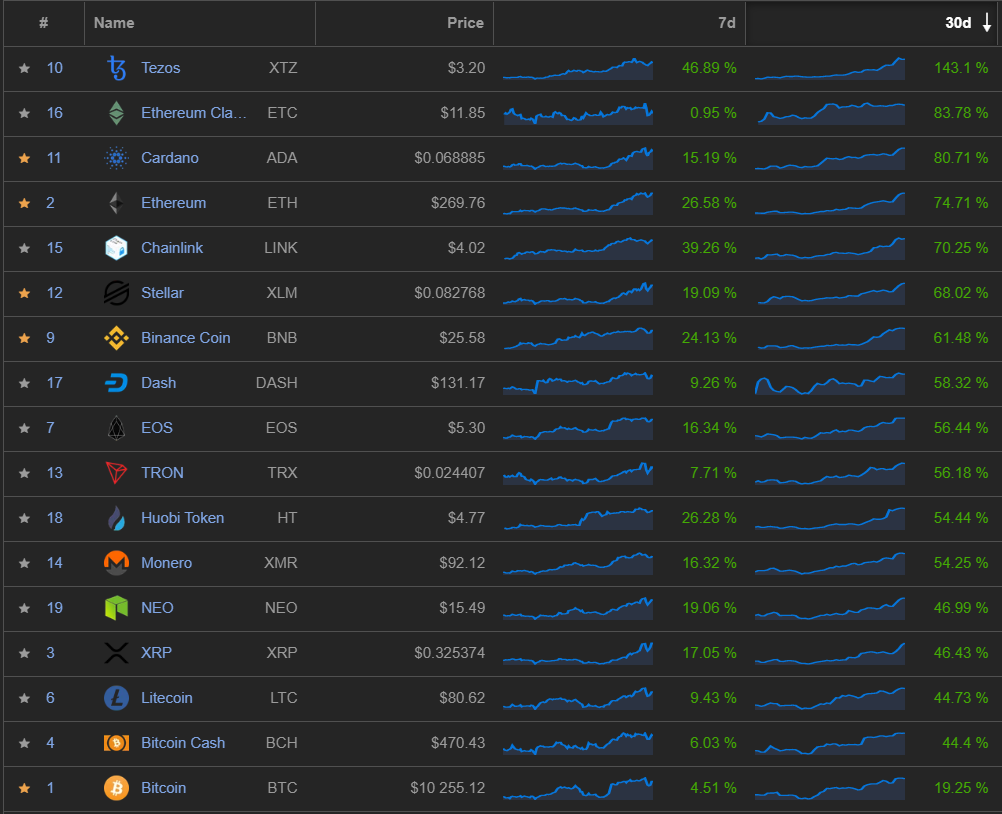The image size is (1002, 814).
Task: Click the Cardano logo icon
Action: pos(116,158)
